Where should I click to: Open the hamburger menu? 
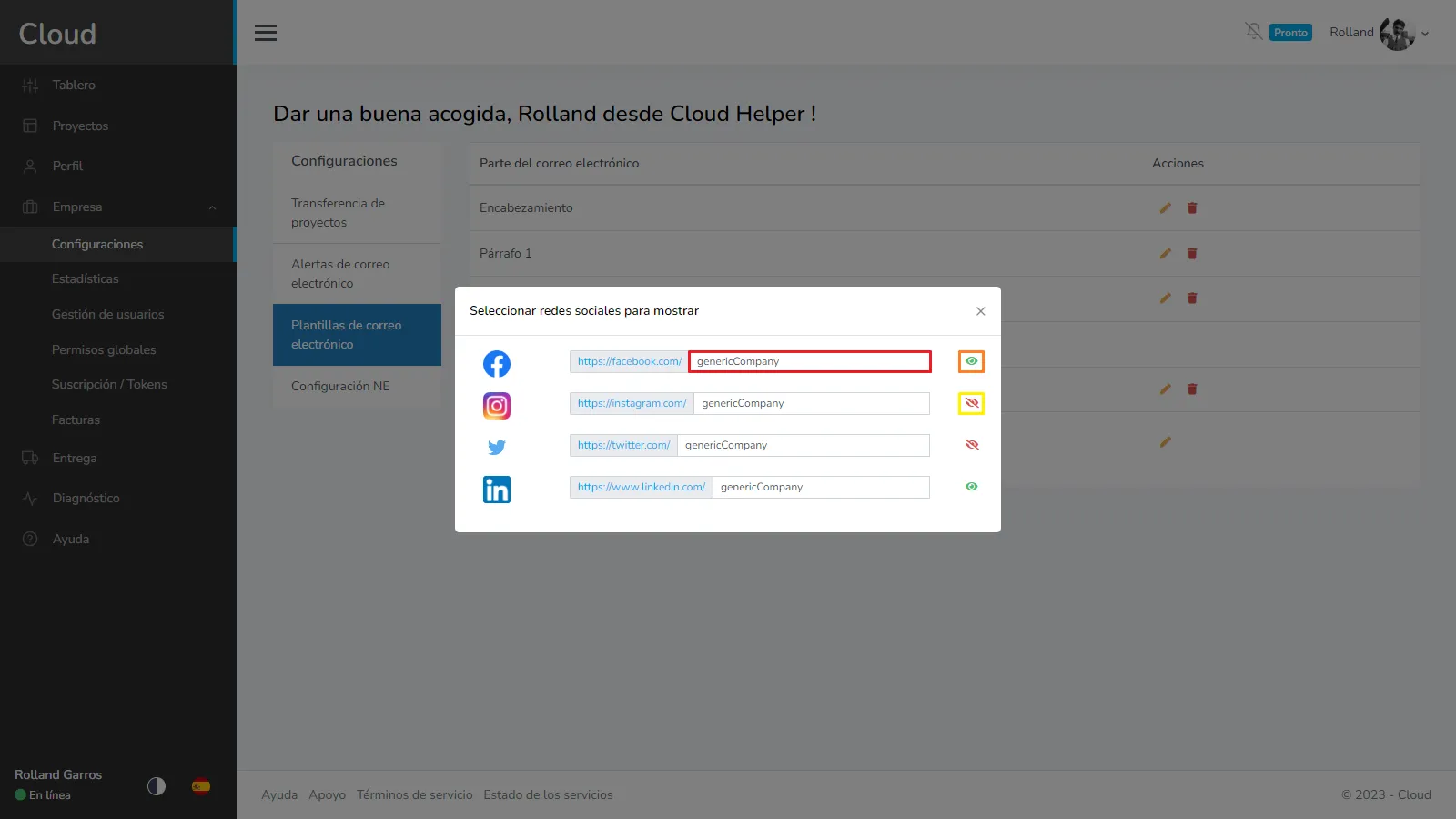(x=266, y=33)
